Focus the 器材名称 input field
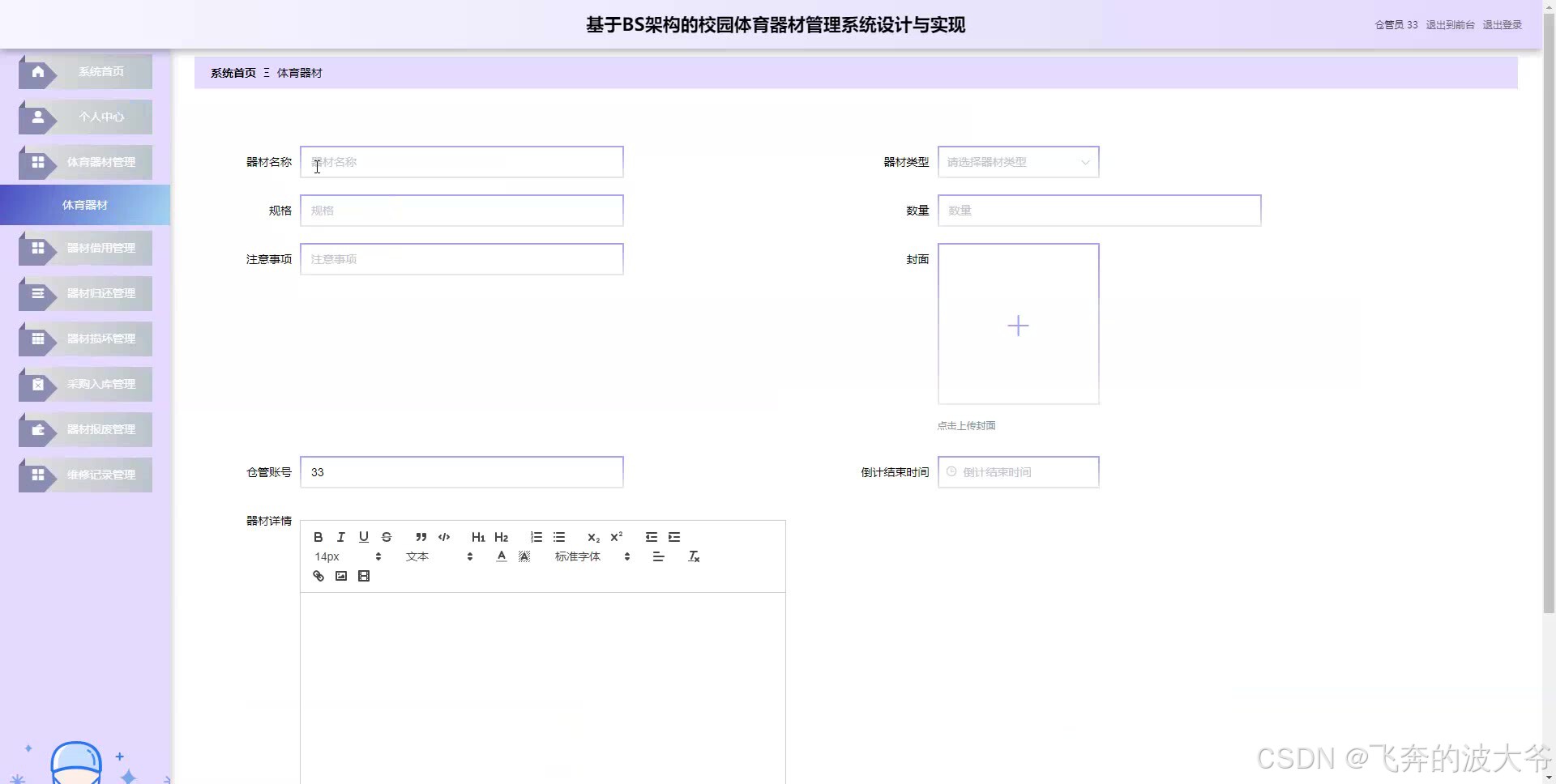The image size is (1556, 784). click(x=461, y=162)
